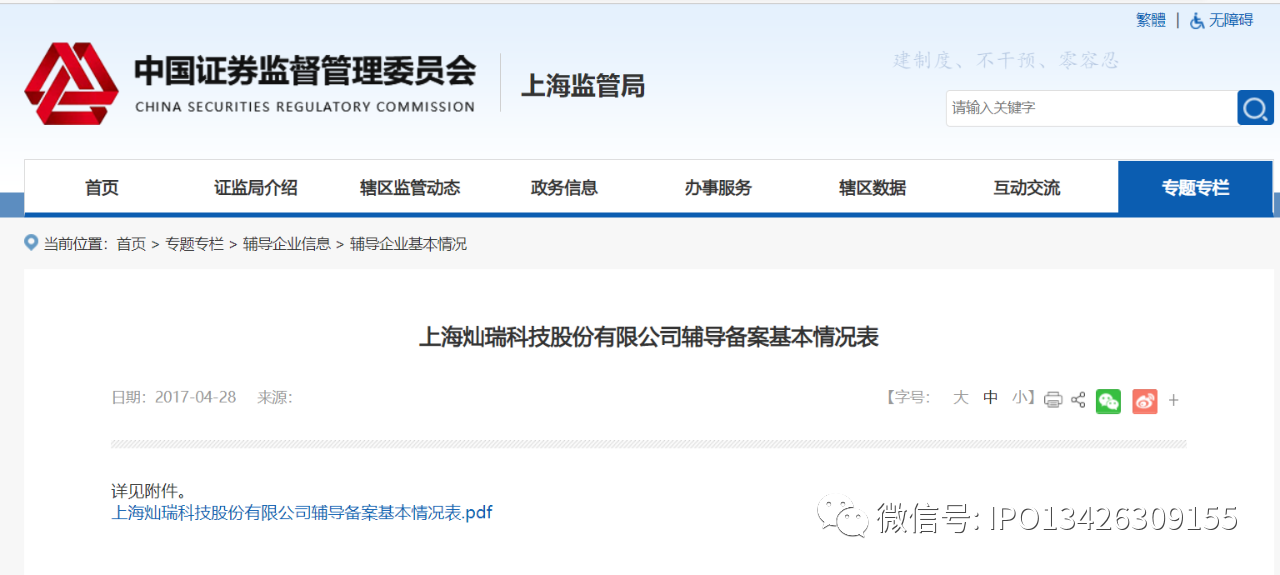Viewport: 1280px width, 575px height.
Task: Open the 办事服务 navigation tab
Action: tap(718, 187)
